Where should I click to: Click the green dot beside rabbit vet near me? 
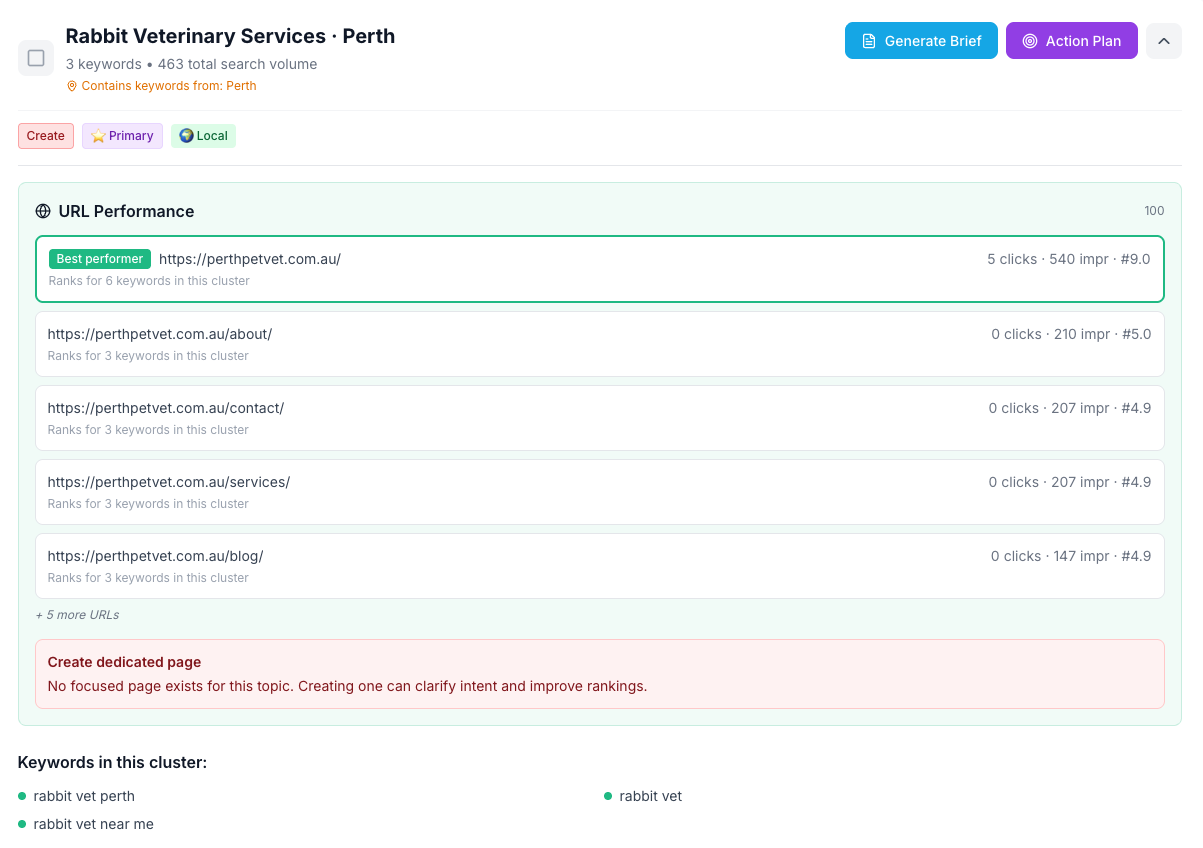click(x=22, y=824)
